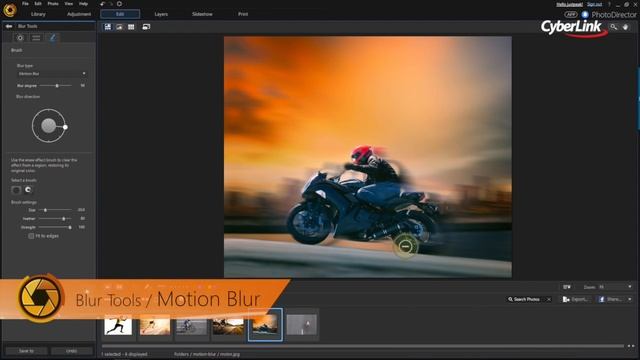Click the blur direction dial handle
The height and width of the screenshot is (360, 640).
(65, 127)
